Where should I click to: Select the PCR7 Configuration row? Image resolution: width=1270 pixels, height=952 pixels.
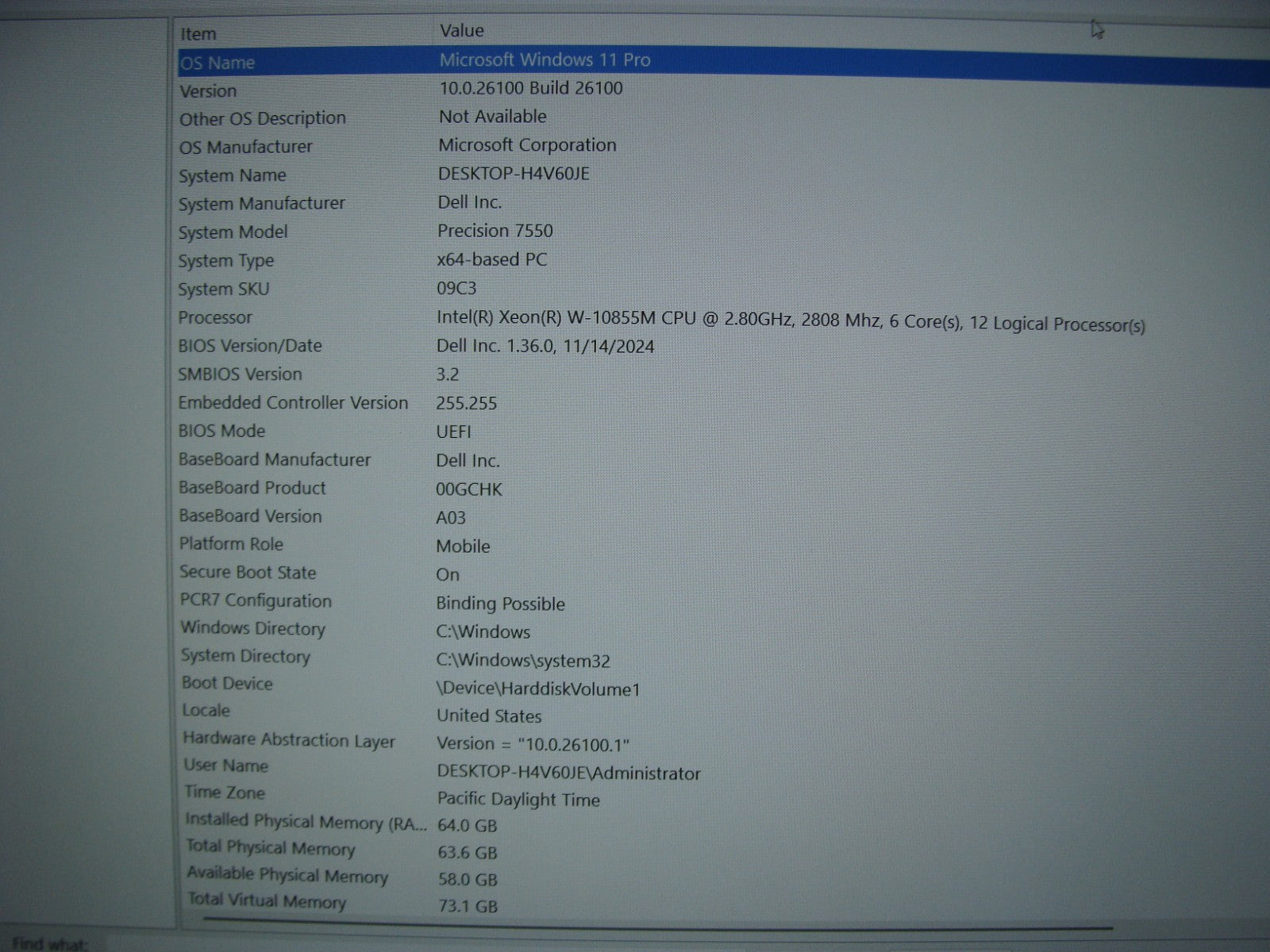pos(255,601)
